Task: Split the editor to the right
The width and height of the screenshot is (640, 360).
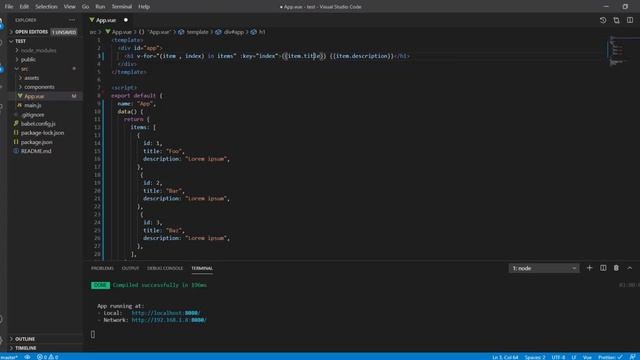Action: pos(630,20)
